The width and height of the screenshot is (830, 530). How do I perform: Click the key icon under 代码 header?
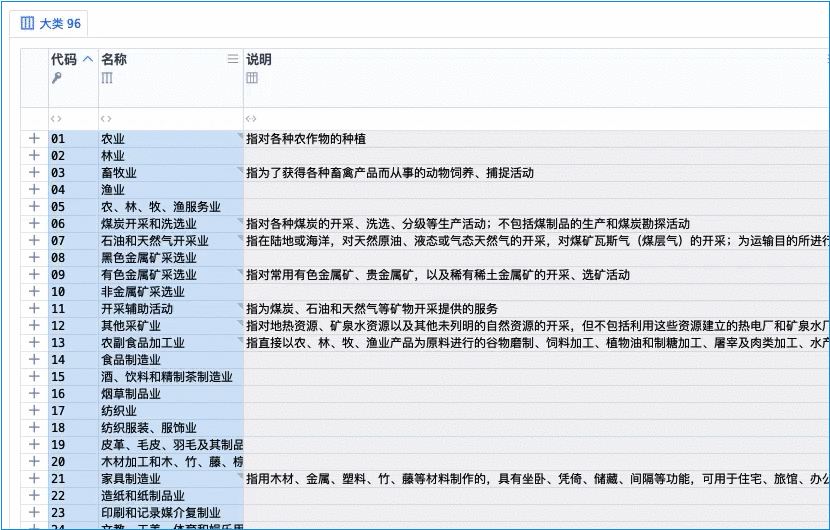click(x=57, y=78)
